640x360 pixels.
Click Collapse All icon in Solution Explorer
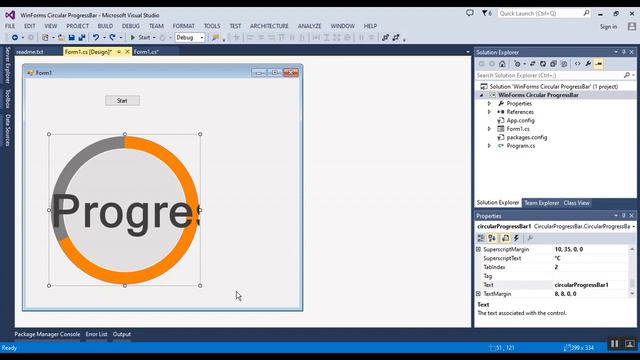tap(553, 64)
